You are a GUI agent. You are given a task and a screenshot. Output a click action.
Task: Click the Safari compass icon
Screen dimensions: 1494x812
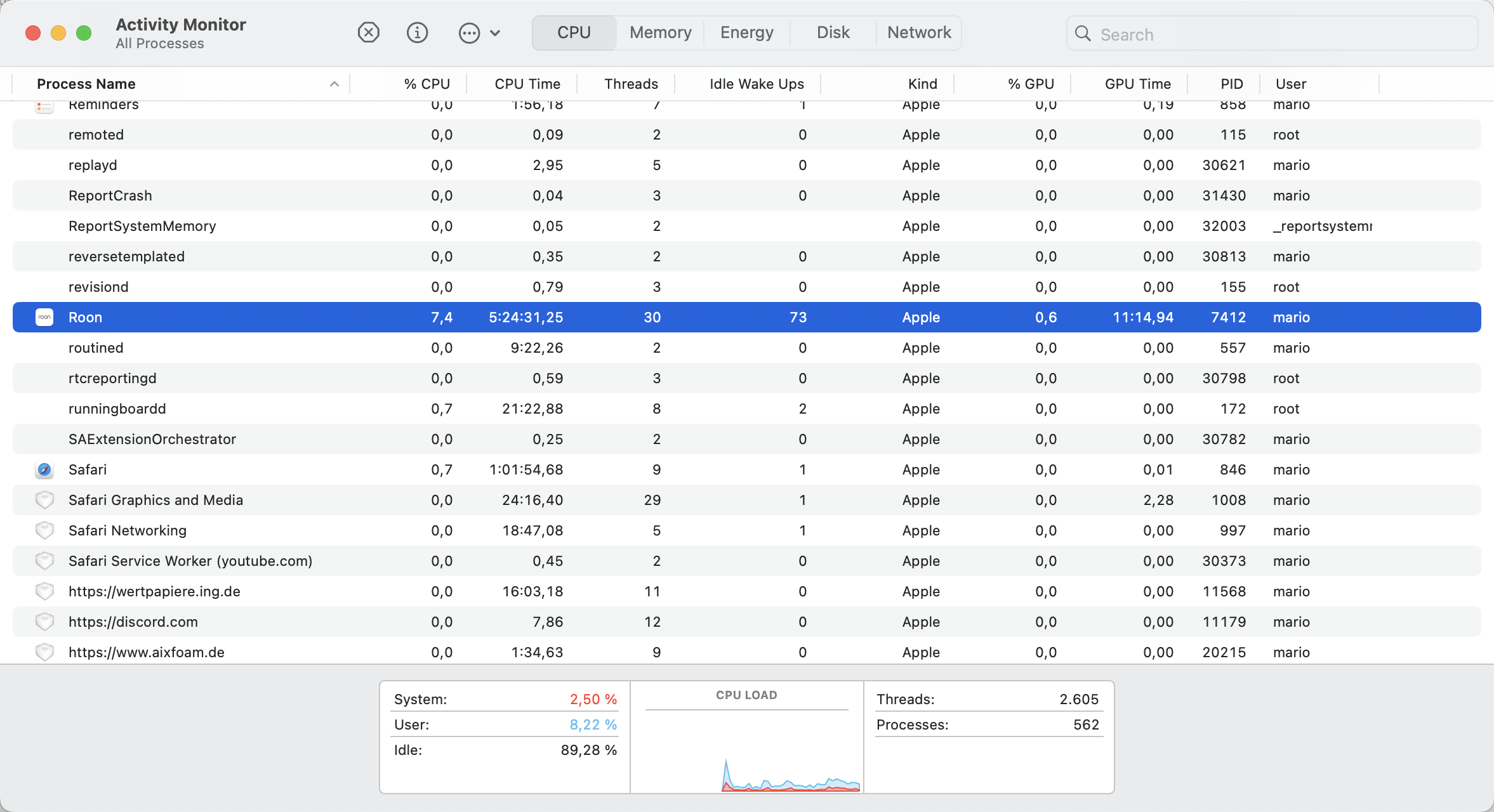tap(44, 469)
